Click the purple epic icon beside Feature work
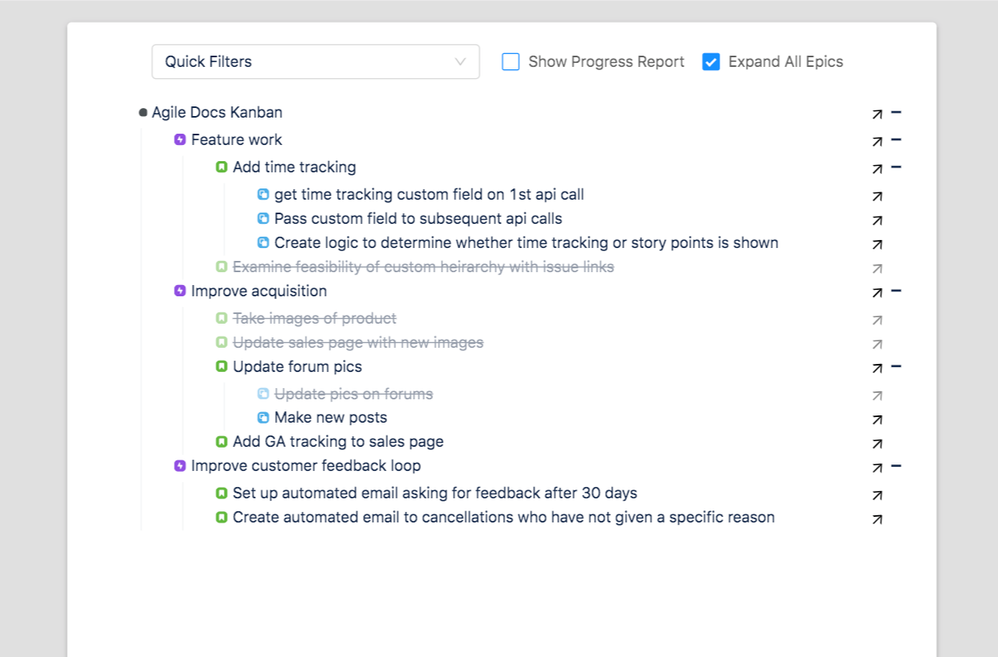 tap(178, 139)
